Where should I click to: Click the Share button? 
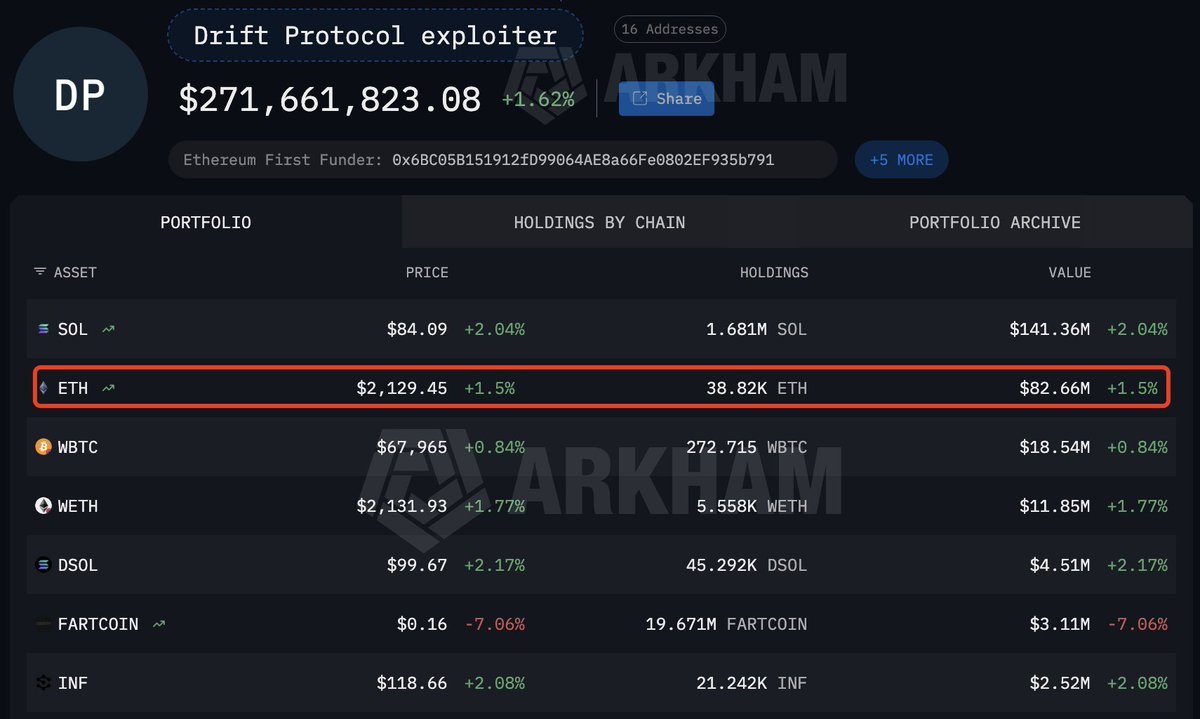[665, 98]
